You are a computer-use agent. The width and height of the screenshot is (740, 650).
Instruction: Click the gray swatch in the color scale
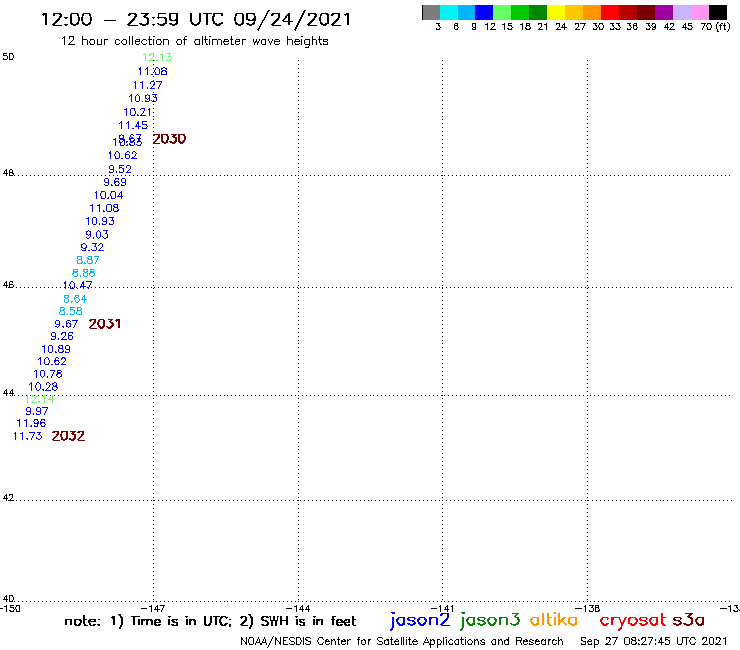click(x=431, y=12)
